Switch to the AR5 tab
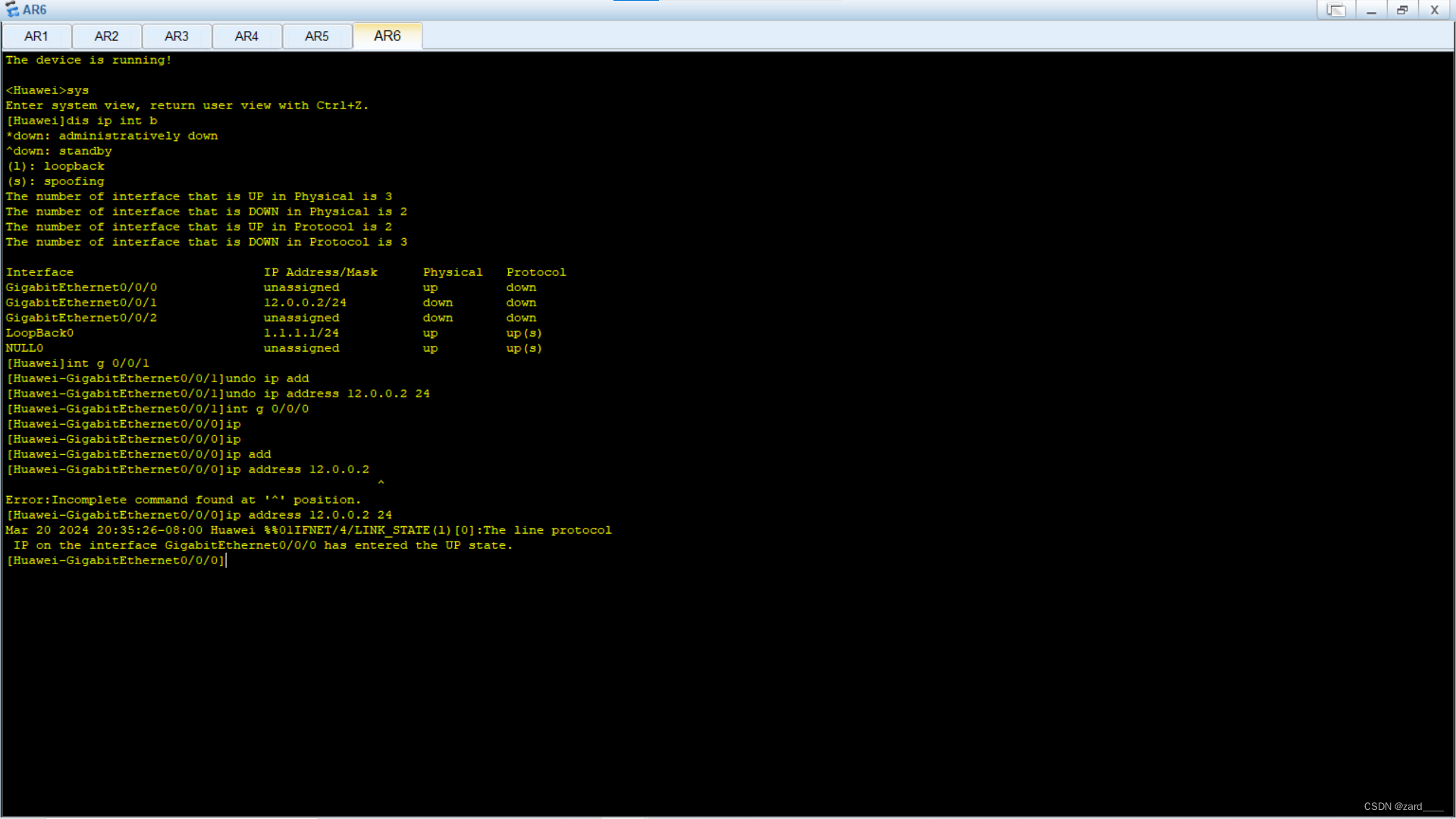Screen dimensions: 1456x819 coord(317,36)
